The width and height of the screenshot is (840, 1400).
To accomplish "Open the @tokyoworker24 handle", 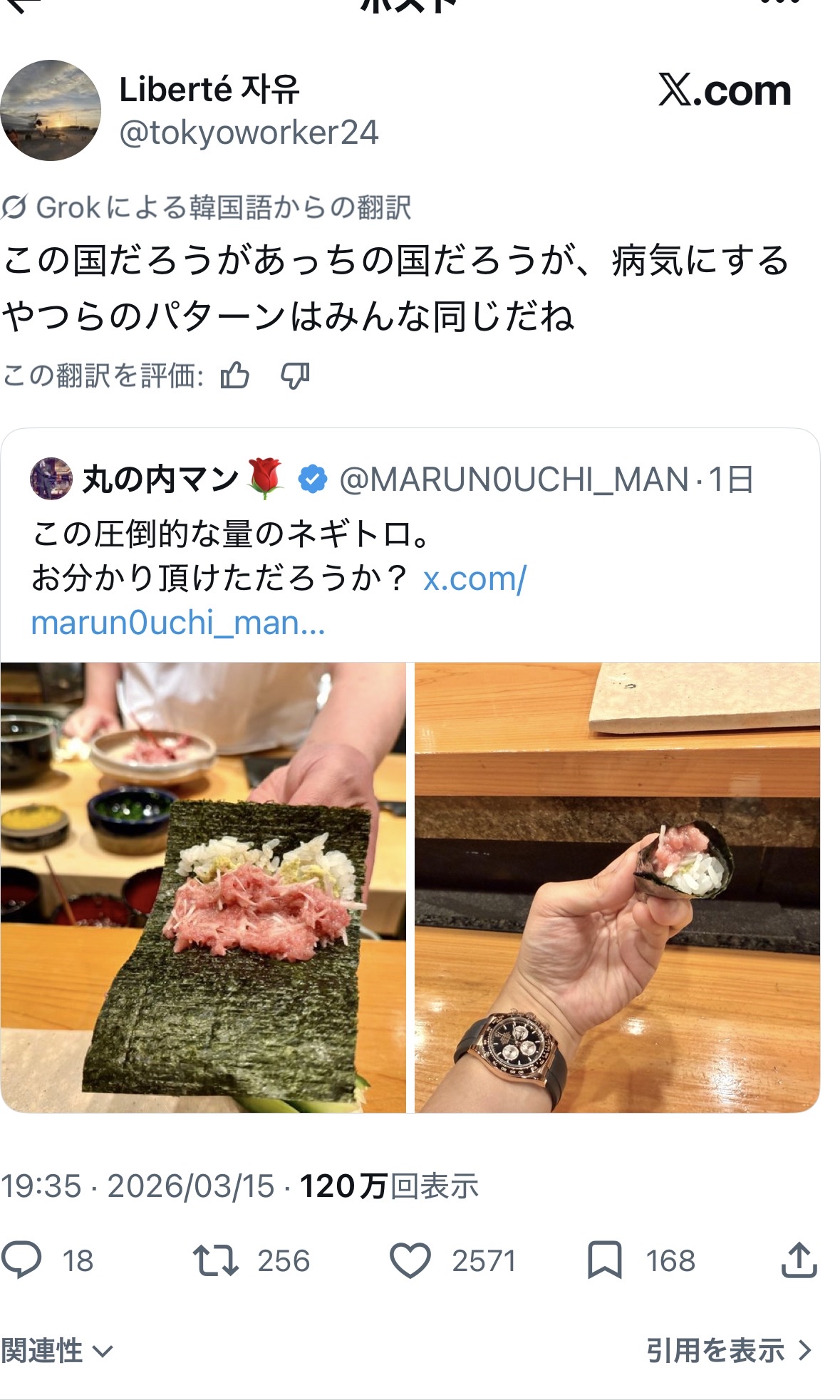I will pyautogui.click(x=249, y=133).
